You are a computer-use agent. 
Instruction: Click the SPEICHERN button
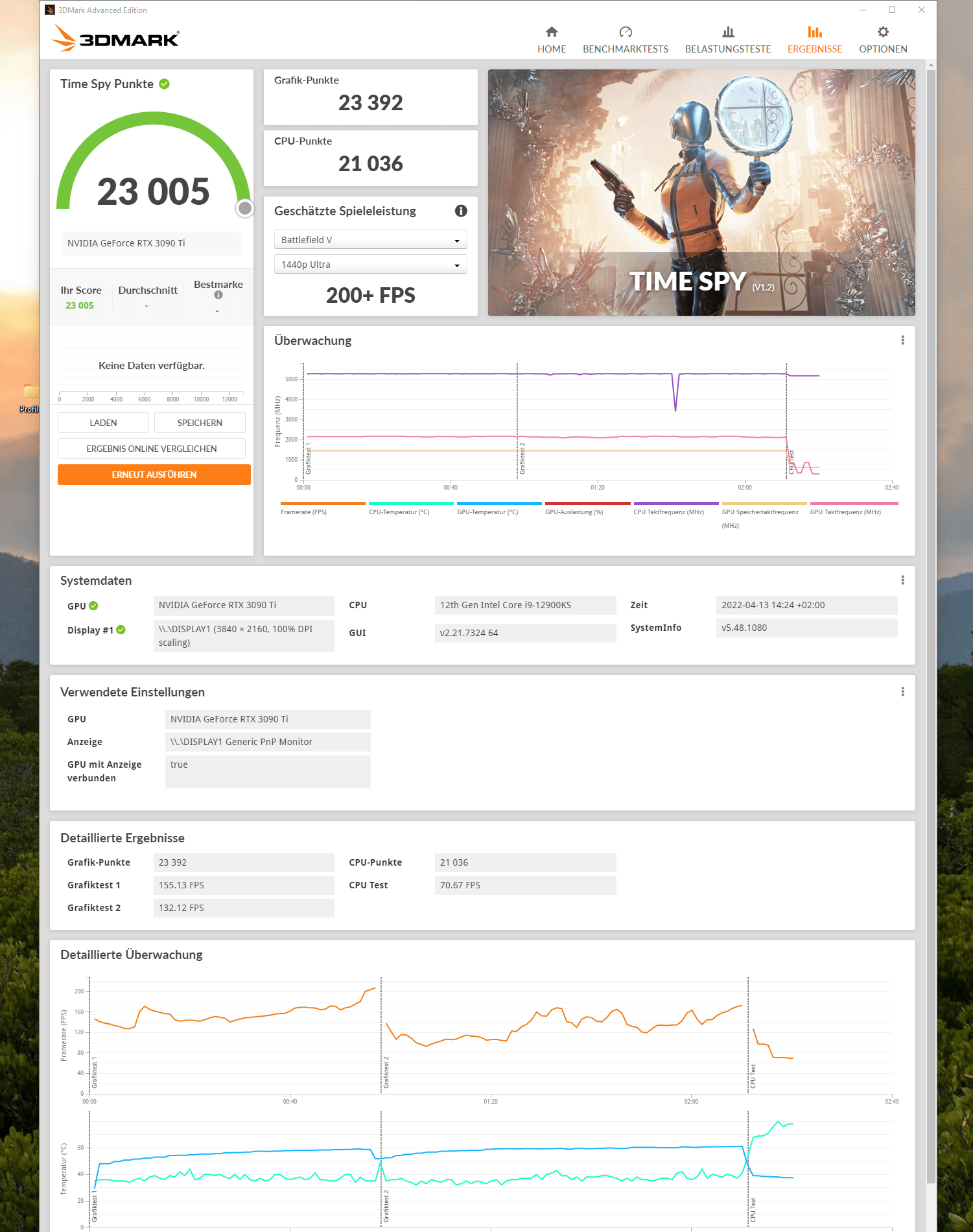click(200, 423)
